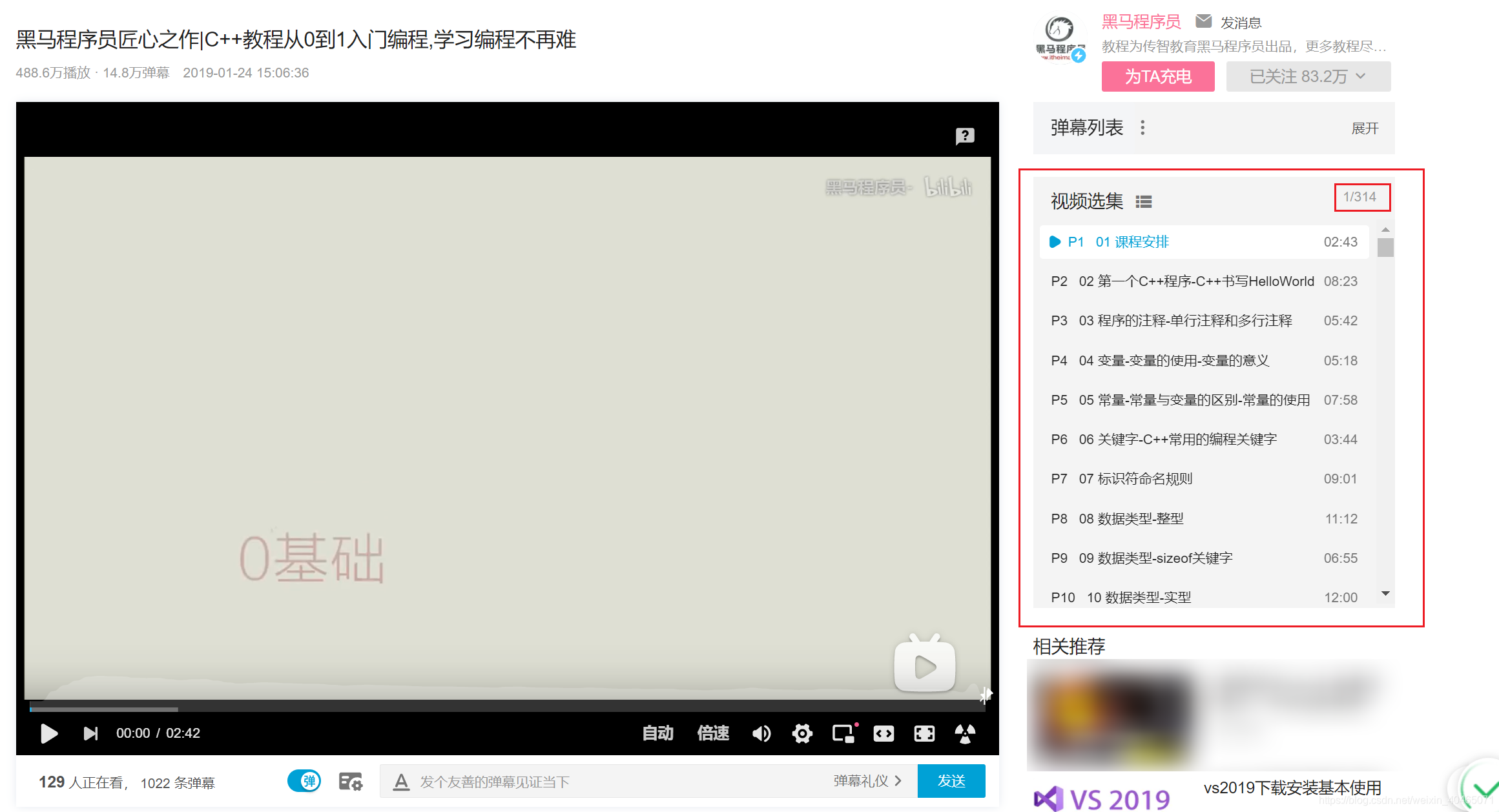
Task: Toggle the danmaku display switch off
Action: coord(304,781)
